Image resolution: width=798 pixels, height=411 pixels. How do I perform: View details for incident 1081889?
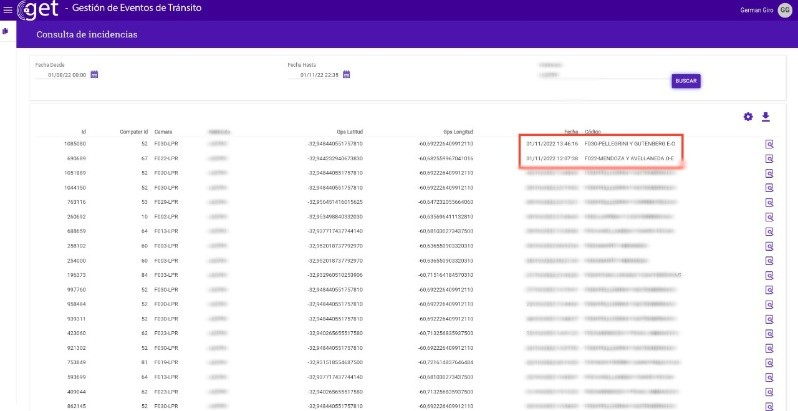[770, 173]
